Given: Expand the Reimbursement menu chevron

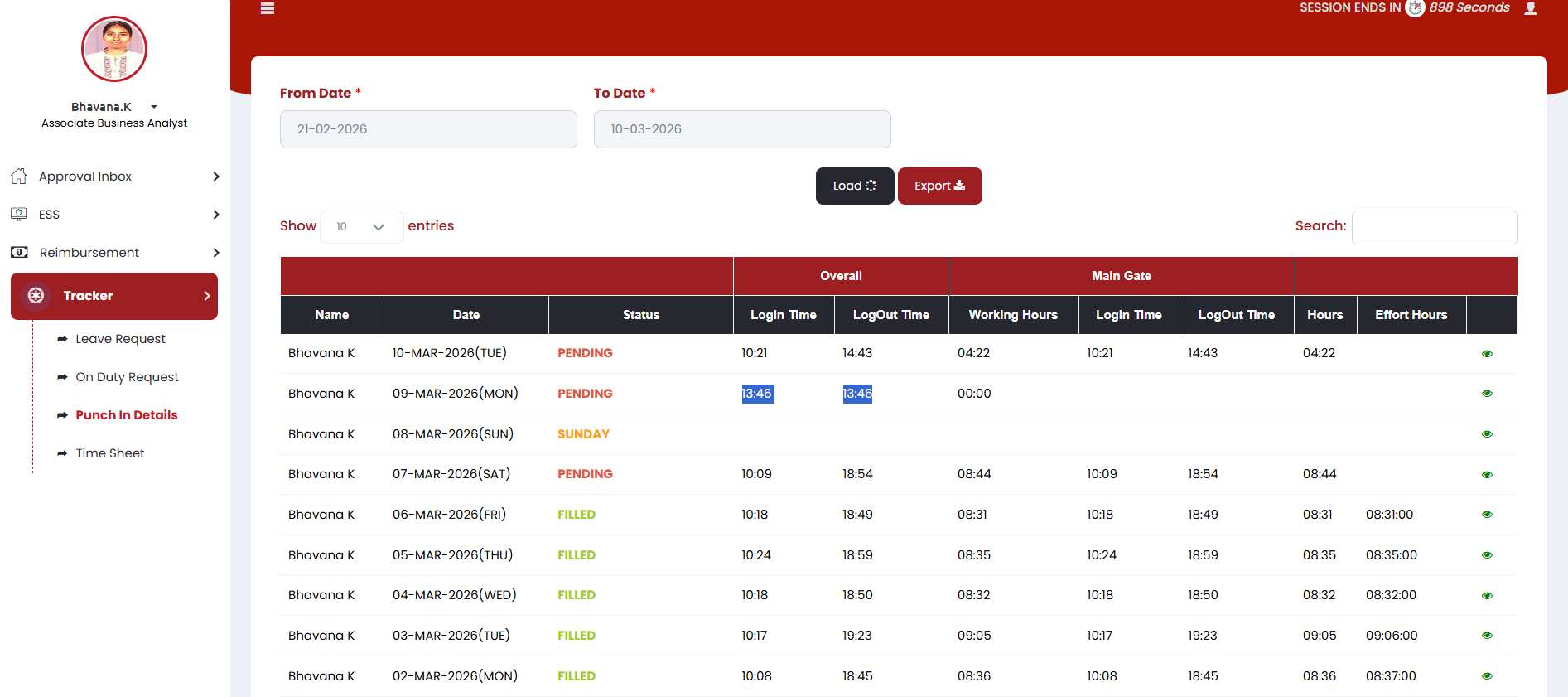Looking at the screenshot, I should pyautogui.click(x=216, y=253).
